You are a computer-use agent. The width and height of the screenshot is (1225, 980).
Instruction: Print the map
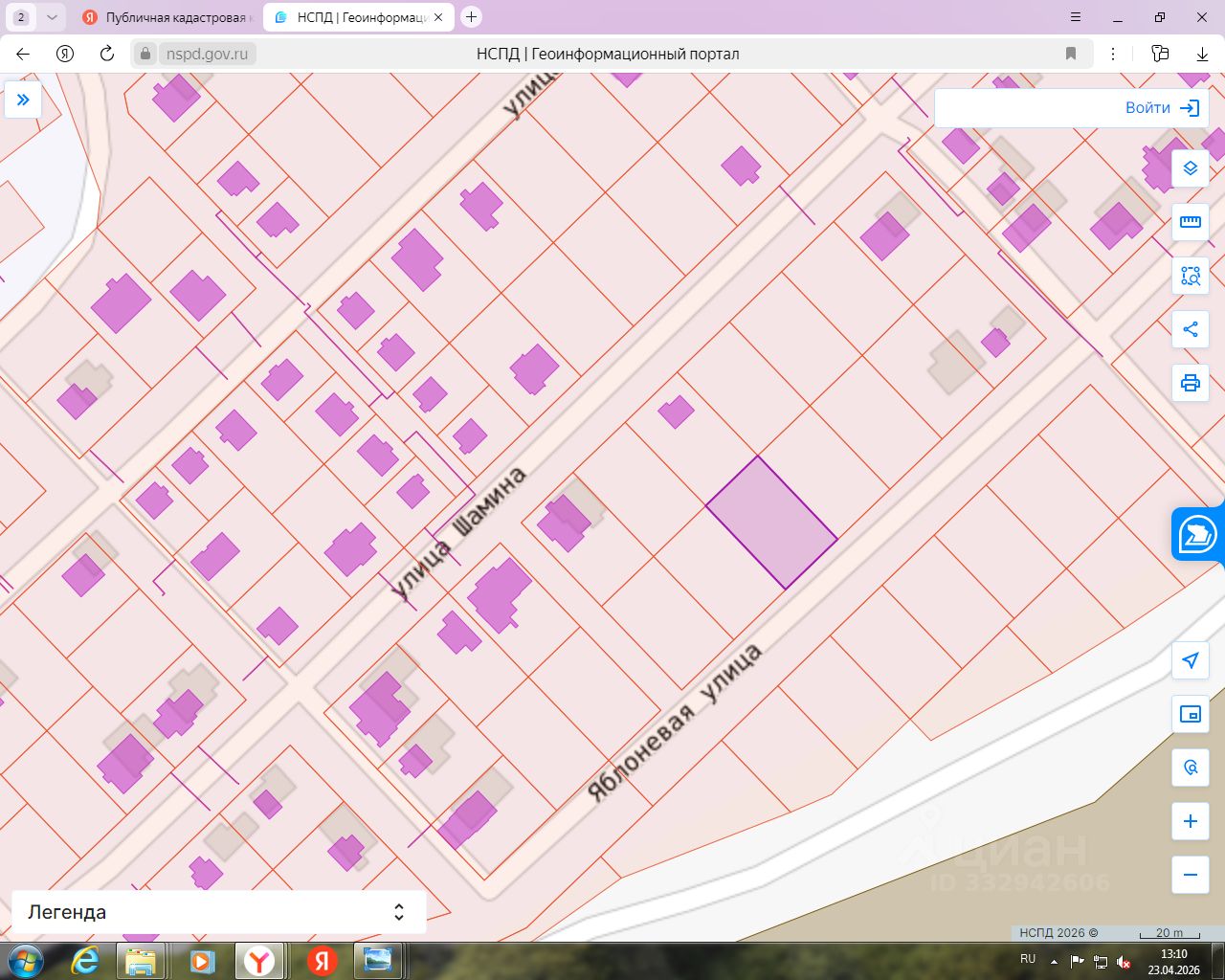1191,383
